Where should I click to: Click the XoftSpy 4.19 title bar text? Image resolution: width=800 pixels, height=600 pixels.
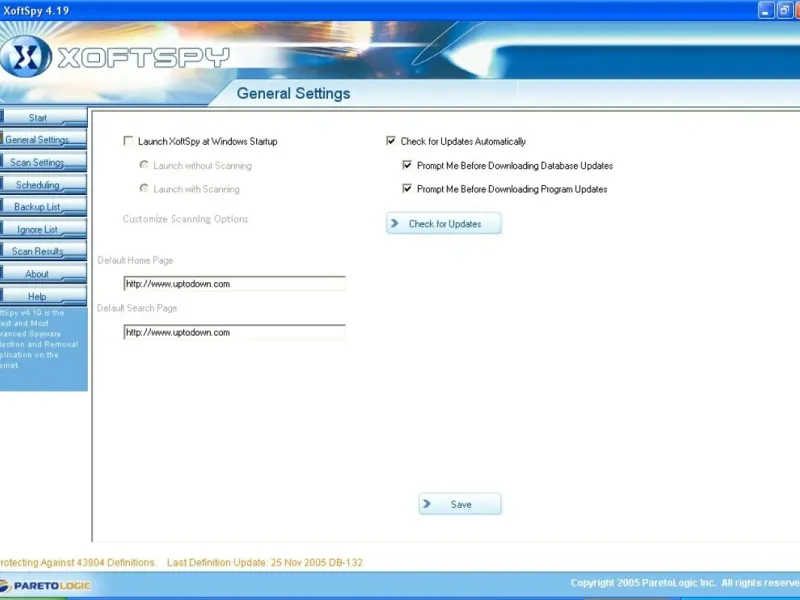36,11
